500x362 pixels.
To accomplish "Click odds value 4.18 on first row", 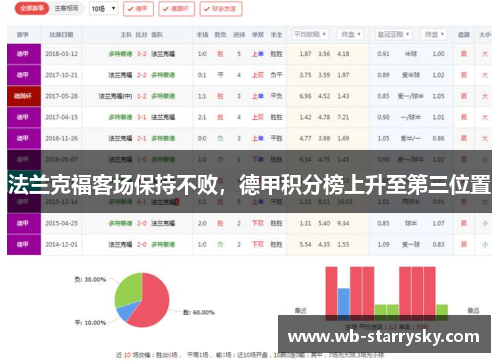I will [343, 54].
